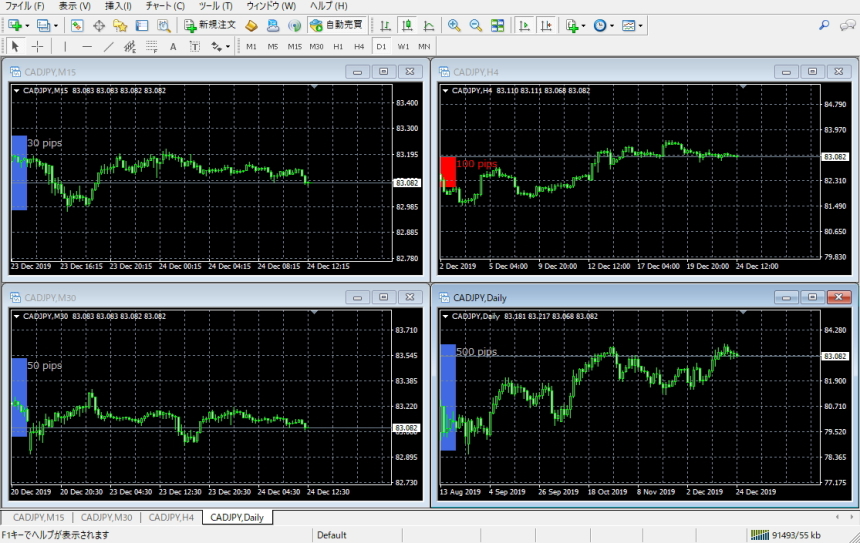Open the 表示 (V) menu
This screenshot has height=543, width=860.
[x=75, y=6]
